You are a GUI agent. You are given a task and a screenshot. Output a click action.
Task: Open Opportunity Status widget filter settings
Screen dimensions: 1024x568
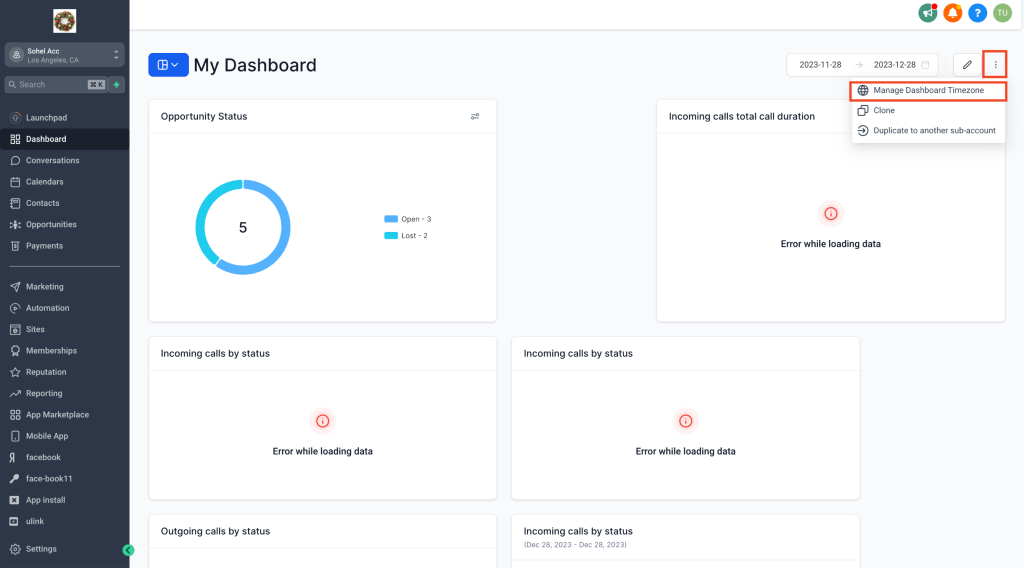coord(475,116)
